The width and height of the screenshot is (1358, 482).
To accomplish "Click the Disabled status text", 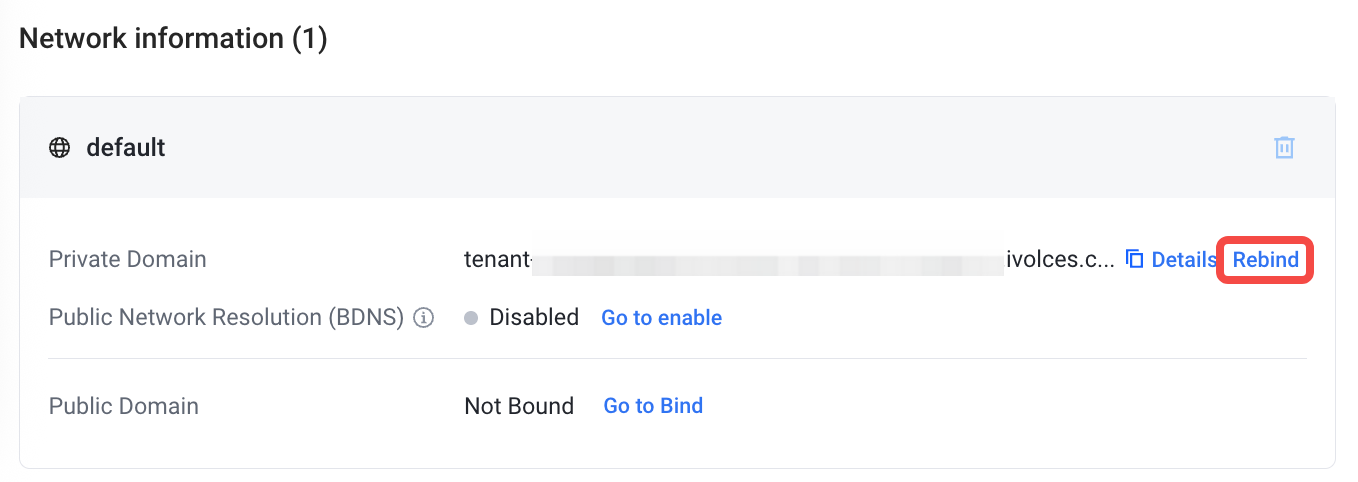I will click(x=534, y=318).
